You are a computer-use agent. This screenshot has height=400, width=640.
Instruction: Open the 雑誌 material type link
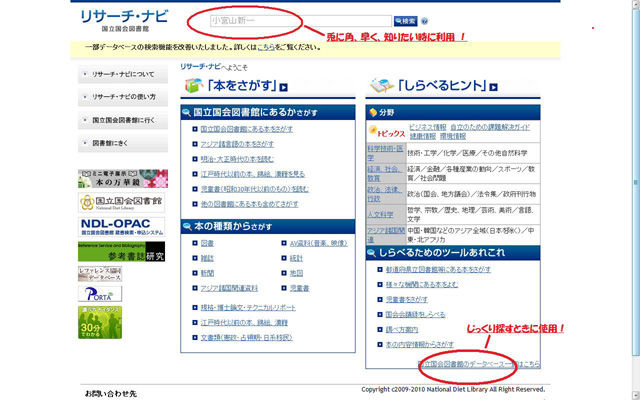point(207,258)
